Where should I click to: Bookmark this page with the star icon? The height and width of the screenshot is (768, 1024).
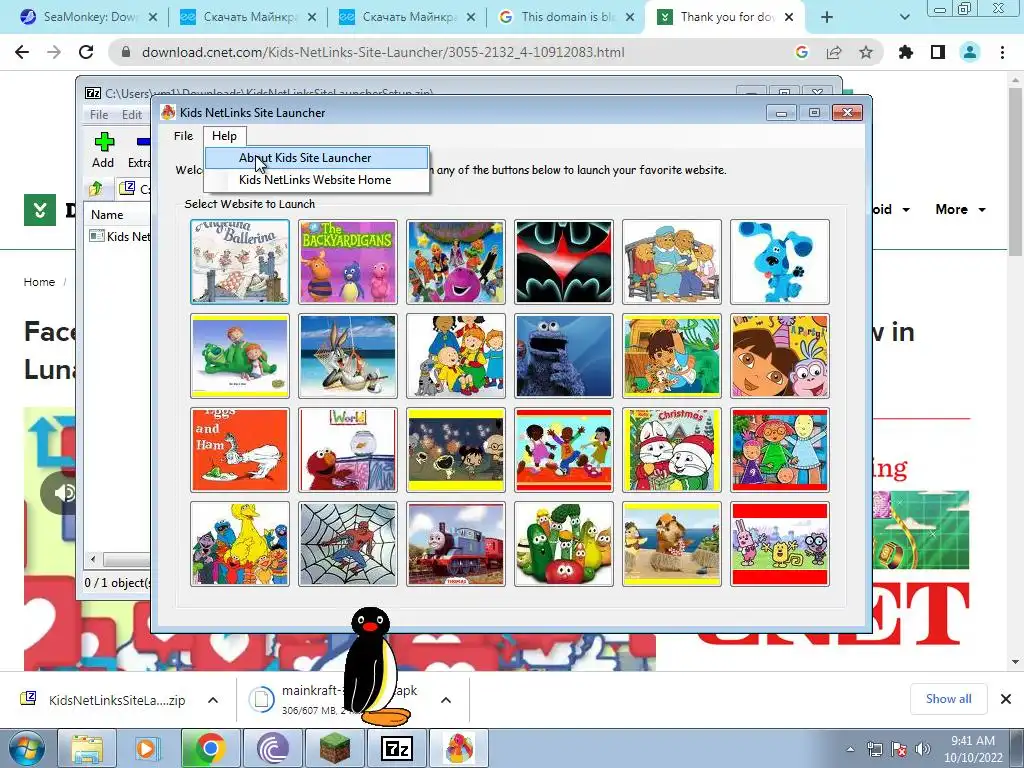click(866, 52)
